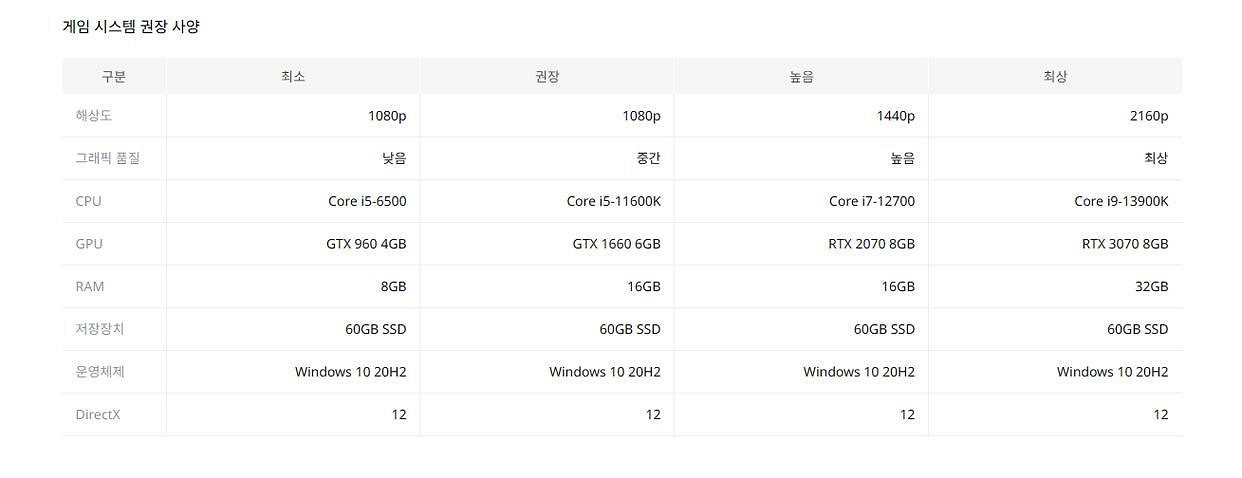Select the 그래픽 품질 row label
The height and width of the screenshot is (478, 1242).
(x=107, y=158)
